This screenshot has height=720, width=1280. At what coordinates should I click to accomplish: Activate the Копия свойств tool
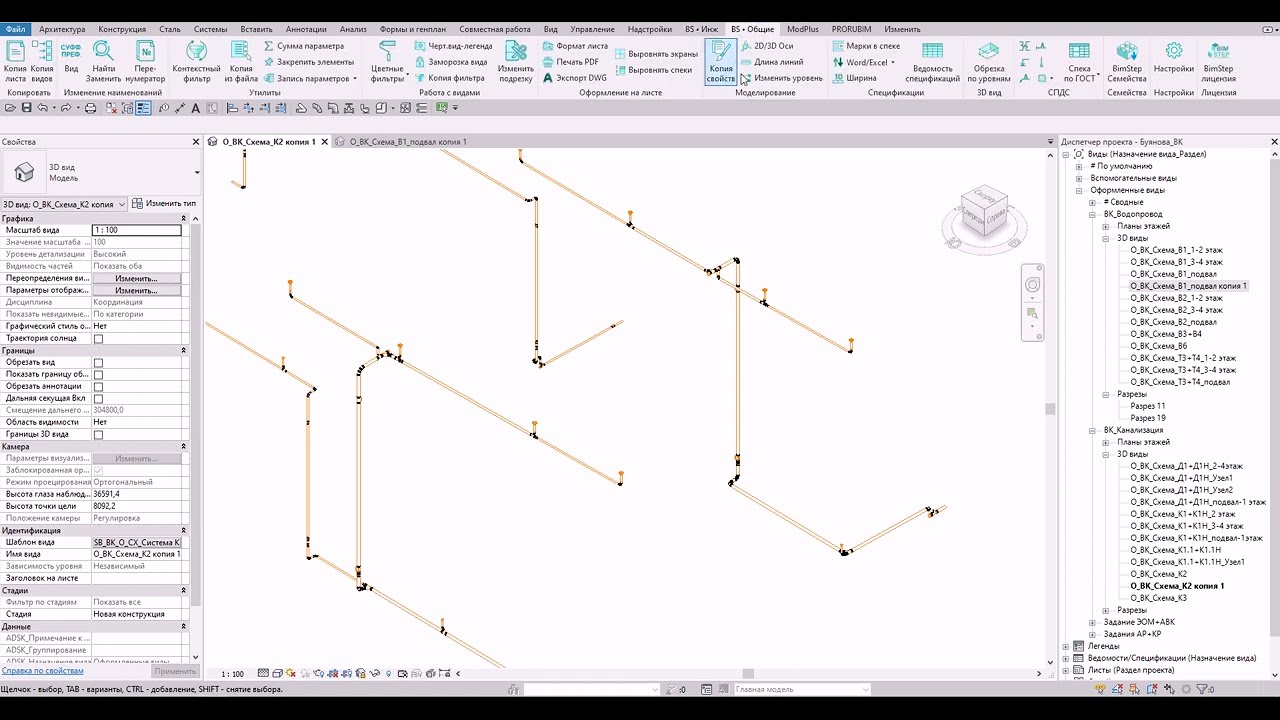(721, 61)
